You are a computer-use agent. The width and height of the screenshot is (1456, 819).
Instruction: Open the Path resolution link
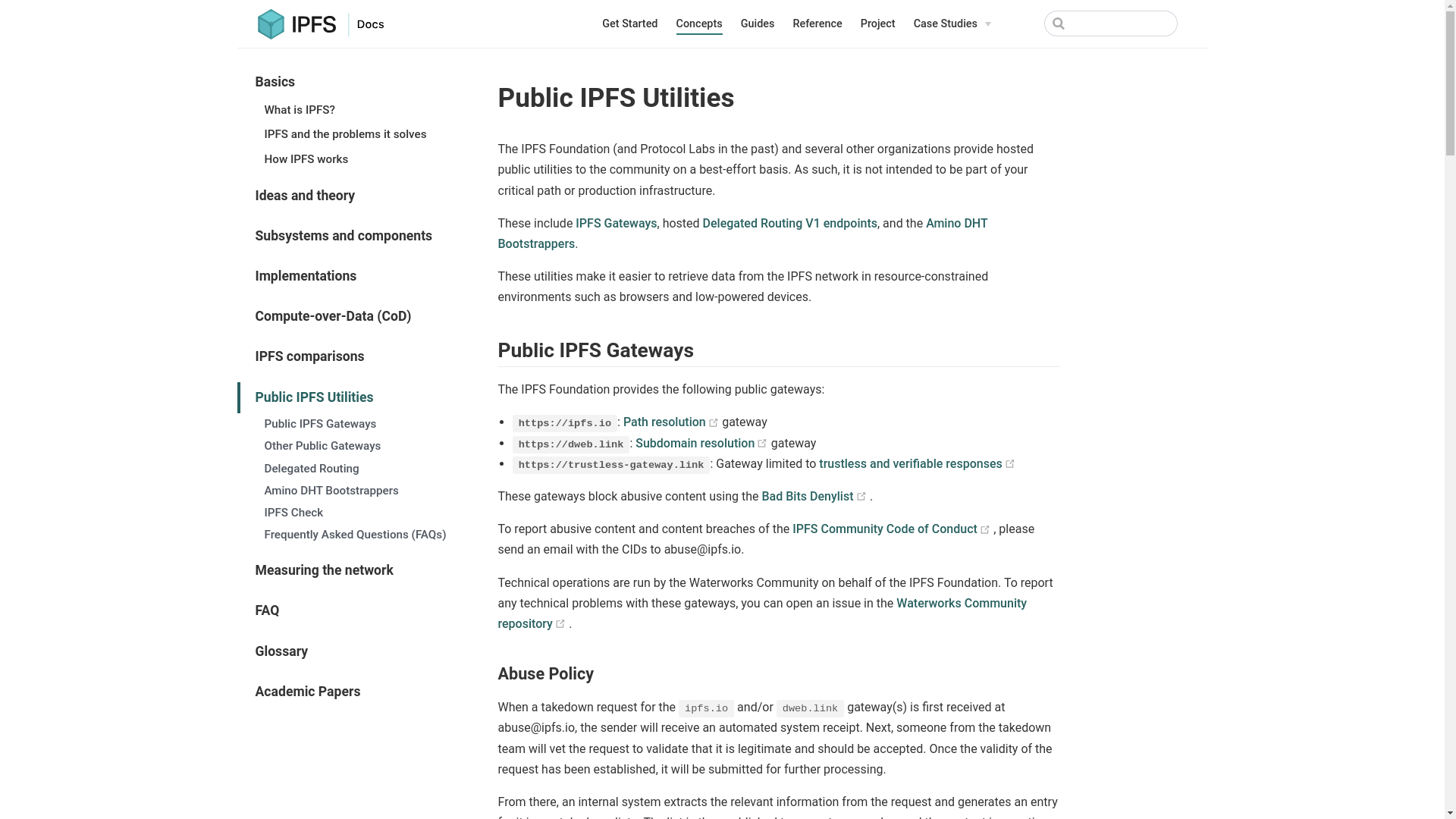664,422
